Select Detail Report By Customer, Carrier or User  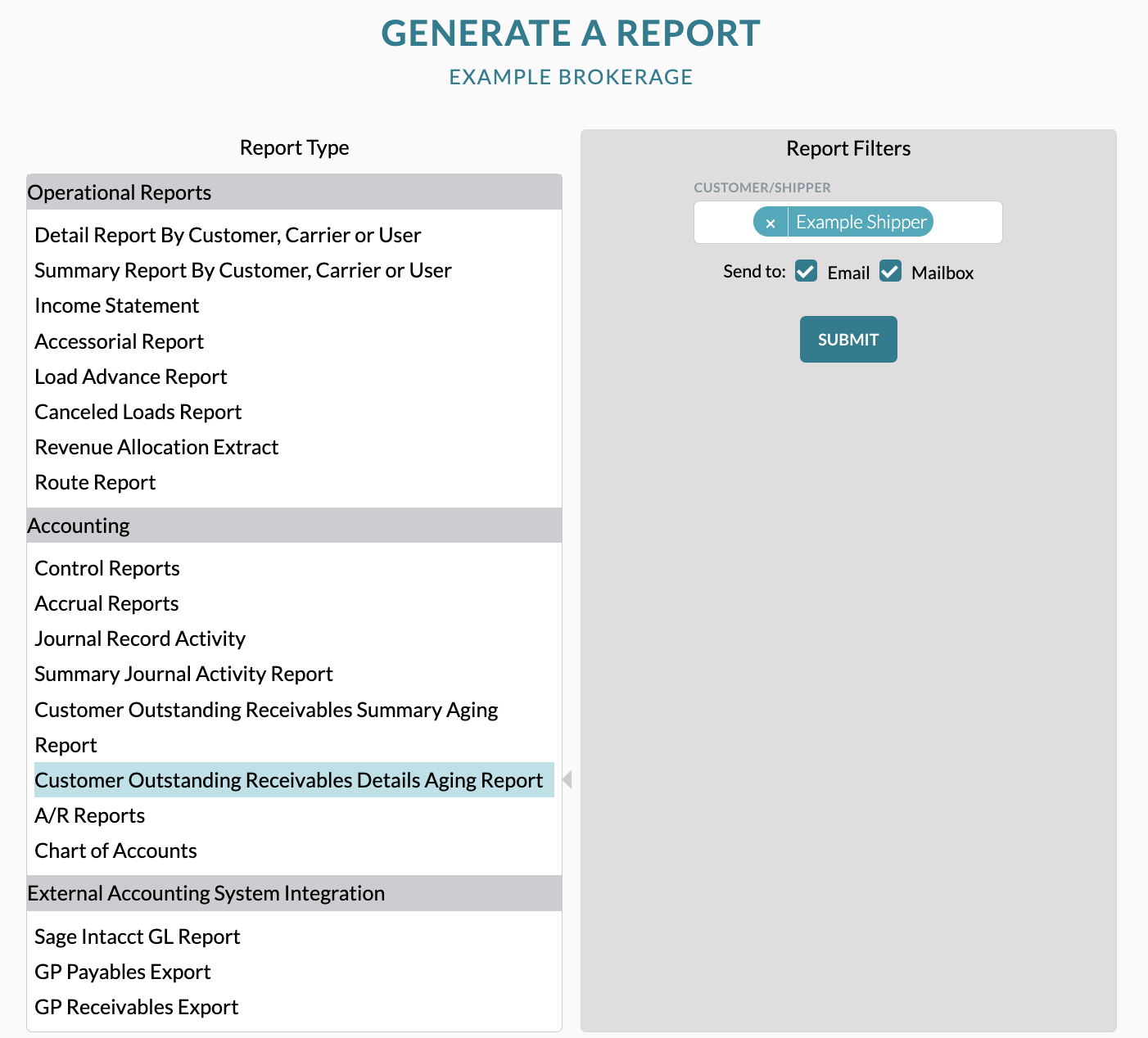[x=228, y=235]
